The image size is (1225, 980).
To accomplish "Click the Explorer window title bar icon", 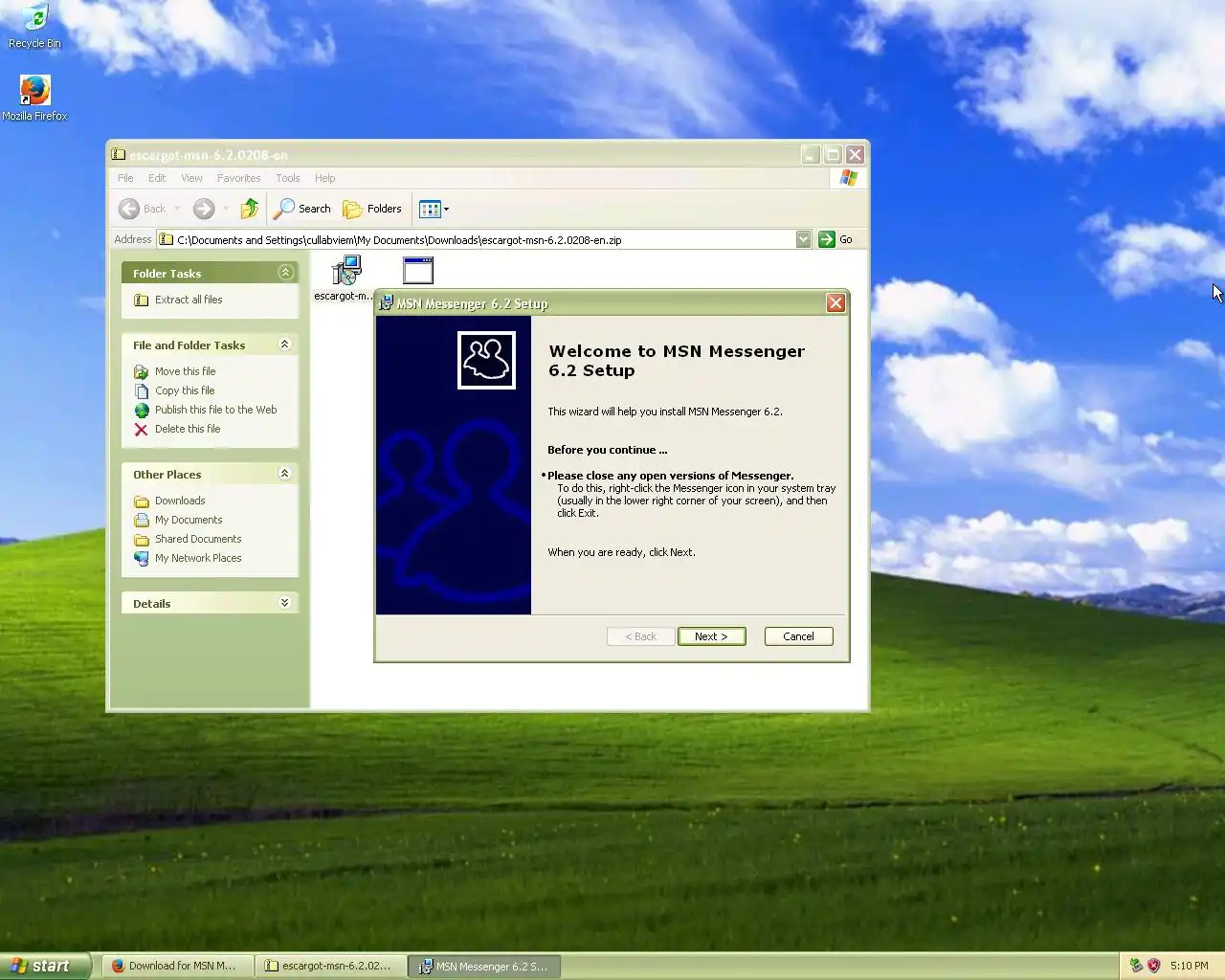I will [x=118, y=154].
